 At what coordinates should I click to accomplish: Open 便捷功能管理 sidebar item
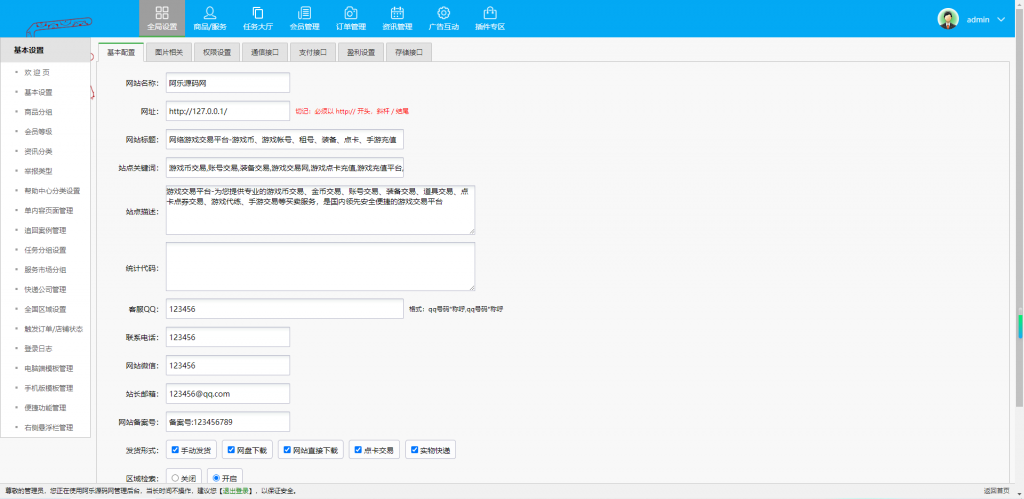pyautogui.click(x=46, y=407)
